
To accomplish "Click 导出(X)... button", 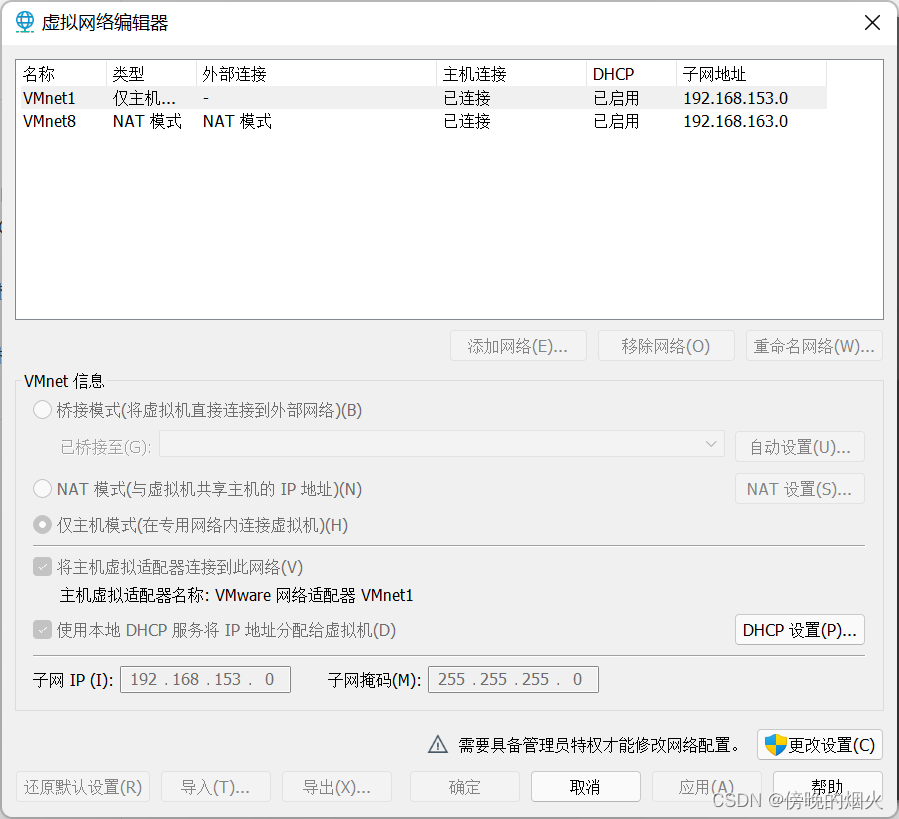I will [x=337, y=786].
